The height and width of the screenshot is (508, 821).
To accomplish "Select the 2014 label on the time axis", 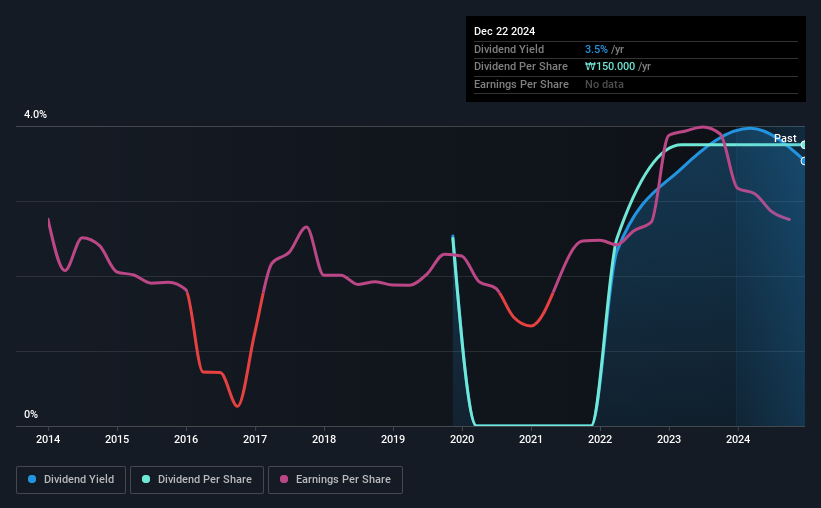I will pos(48,439).
